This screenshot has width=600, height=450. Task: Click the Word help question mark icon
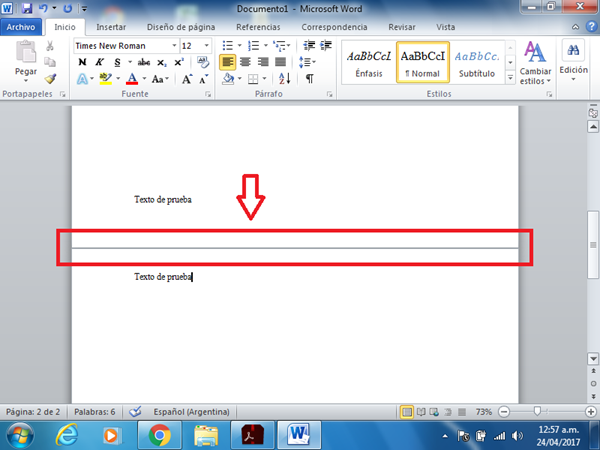592,26
